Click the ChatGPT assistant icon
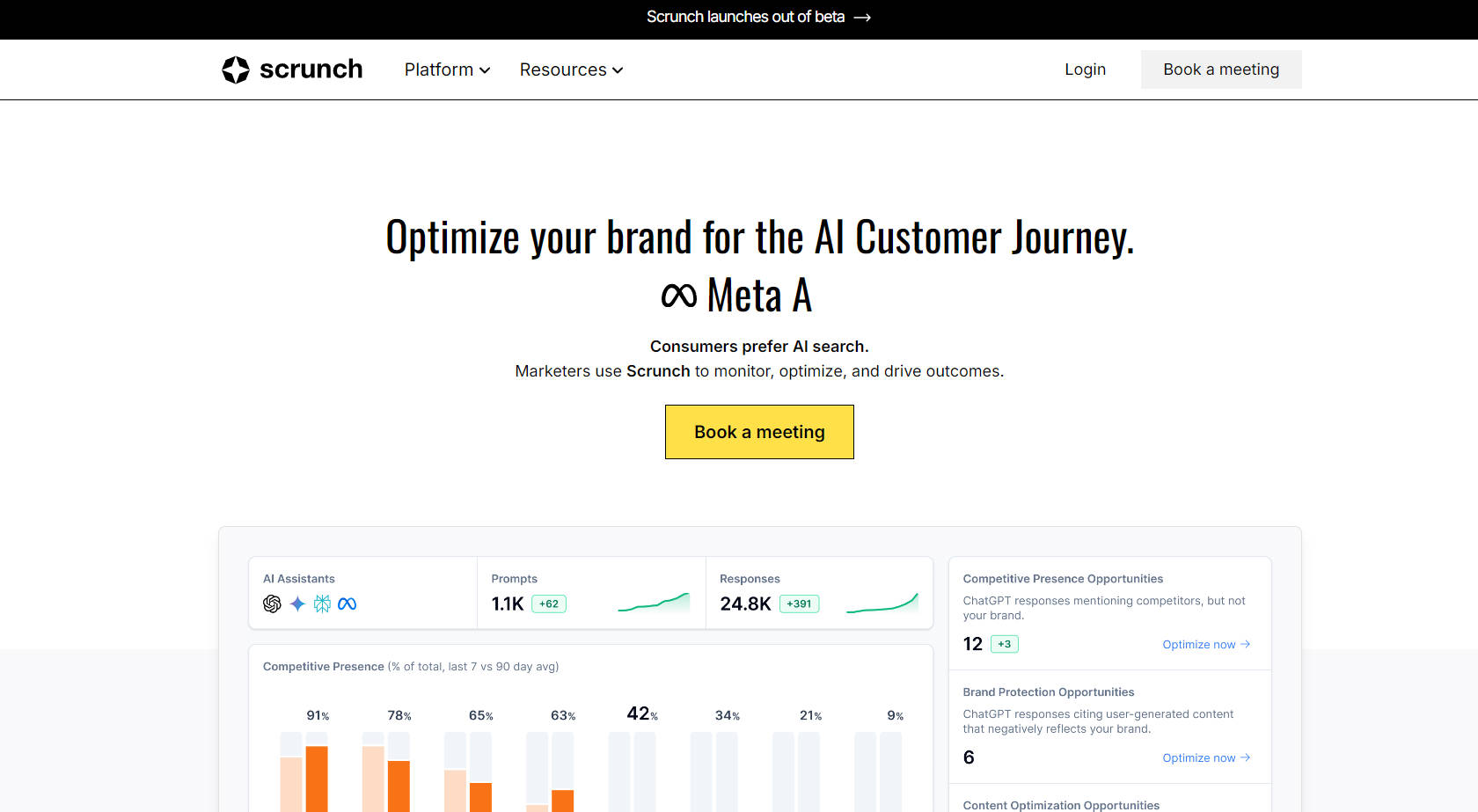The width and height of the screenshot is (1478, 812). (272, 604)
